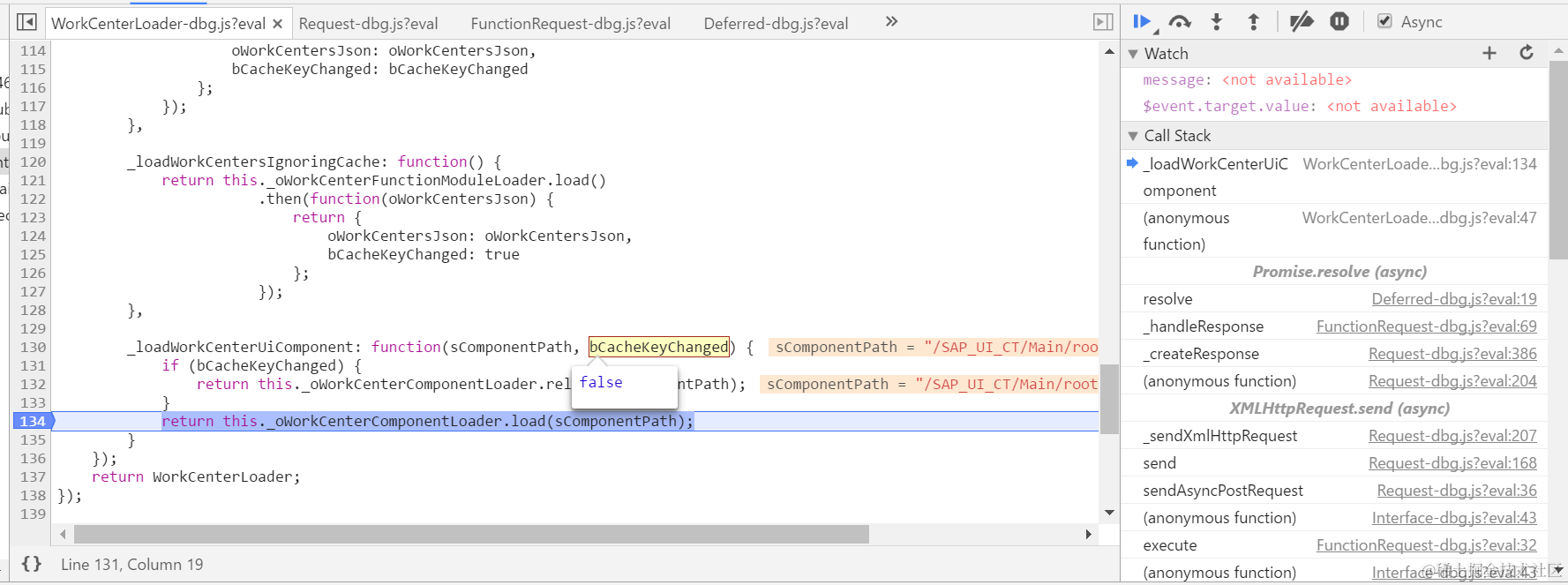
Task: Deactivate all breakpoints
Action: (1302, 22)
